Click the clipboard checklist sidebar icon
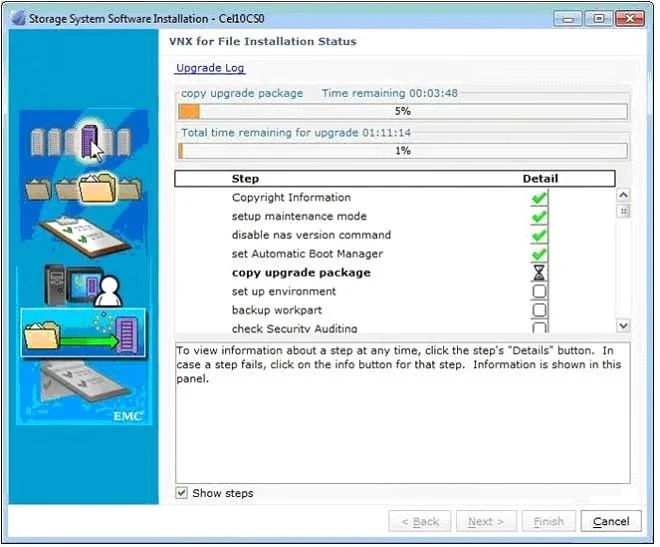Screen dimensions: 660x547 pos(84,236)
